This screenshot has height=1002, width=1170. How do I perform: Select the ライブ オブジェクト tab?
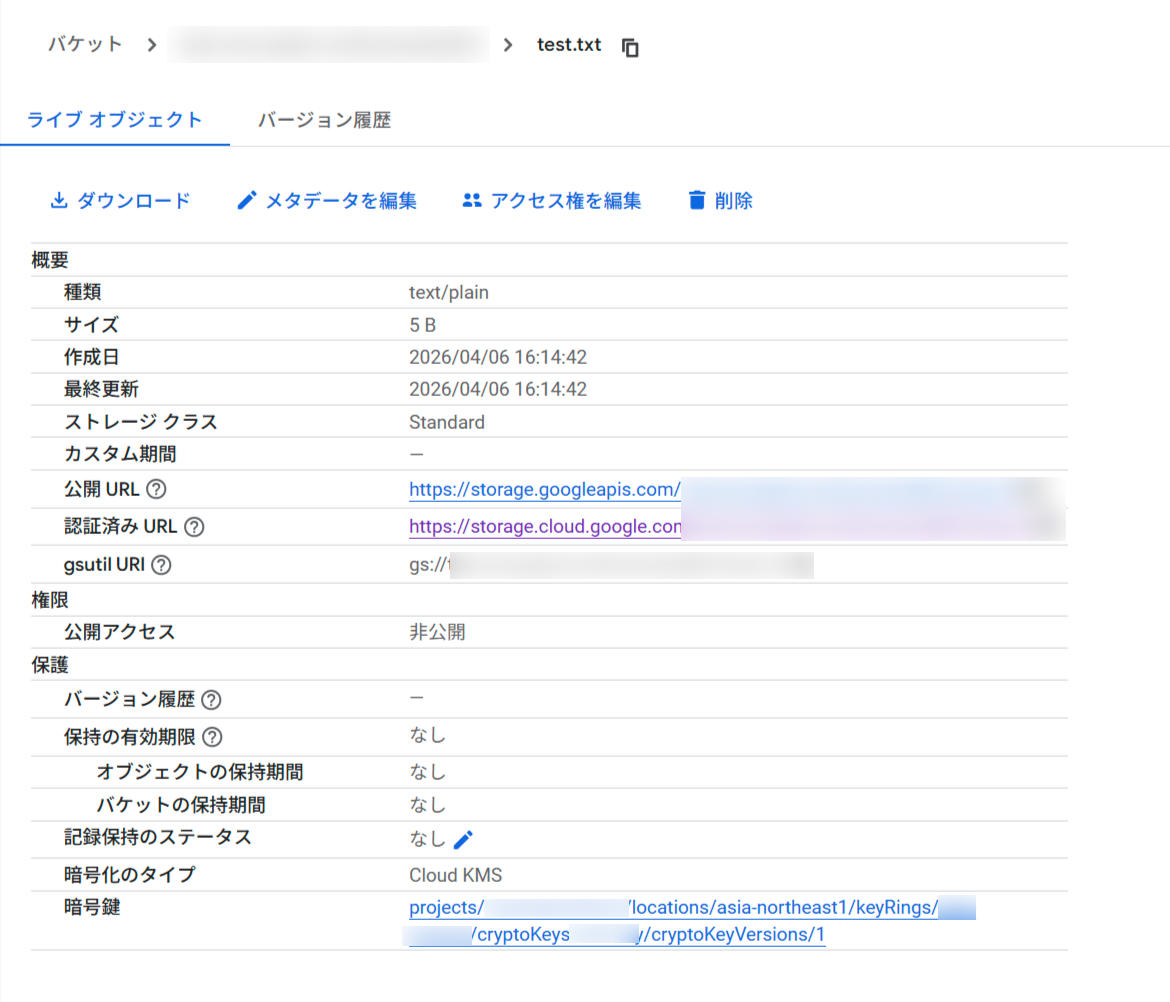(113, 119)
